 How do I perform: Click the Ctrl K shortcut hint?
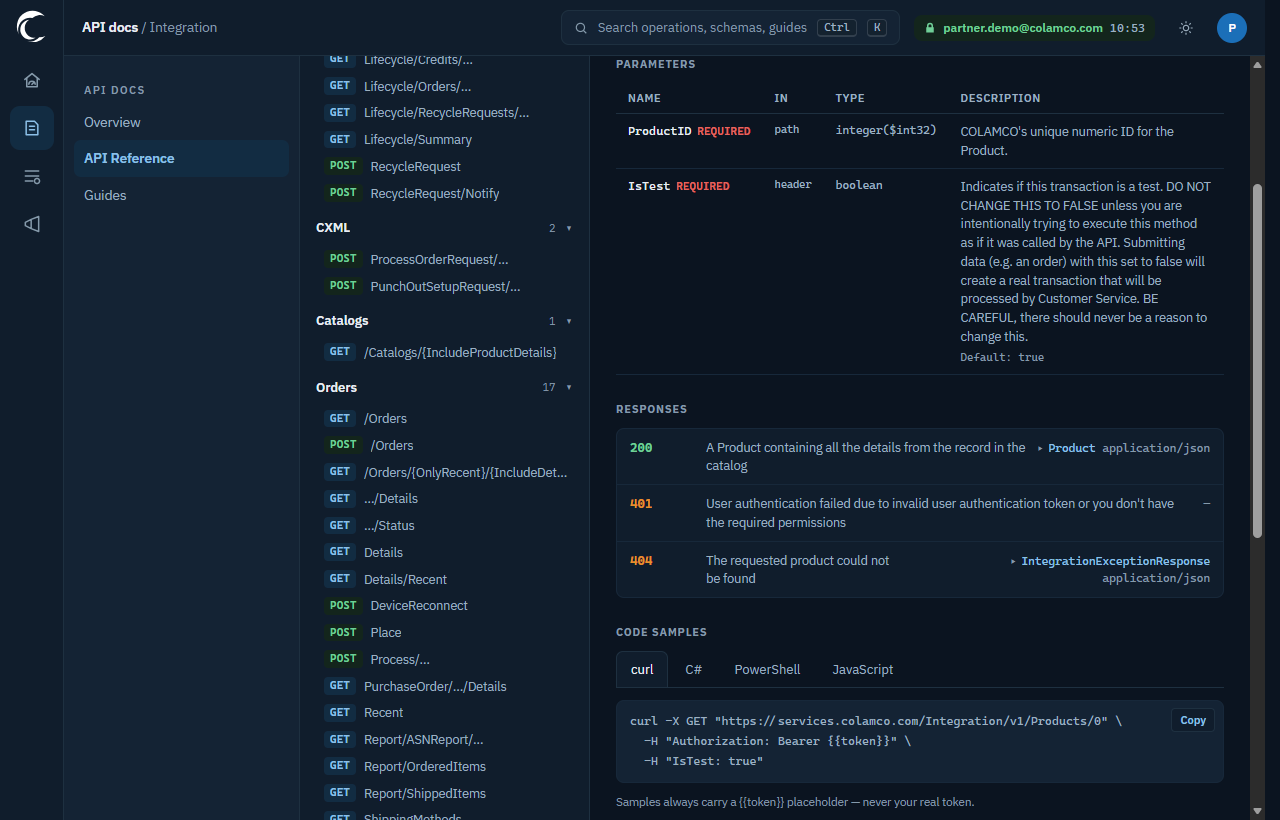pyautogui.click(x=851, y=28)
